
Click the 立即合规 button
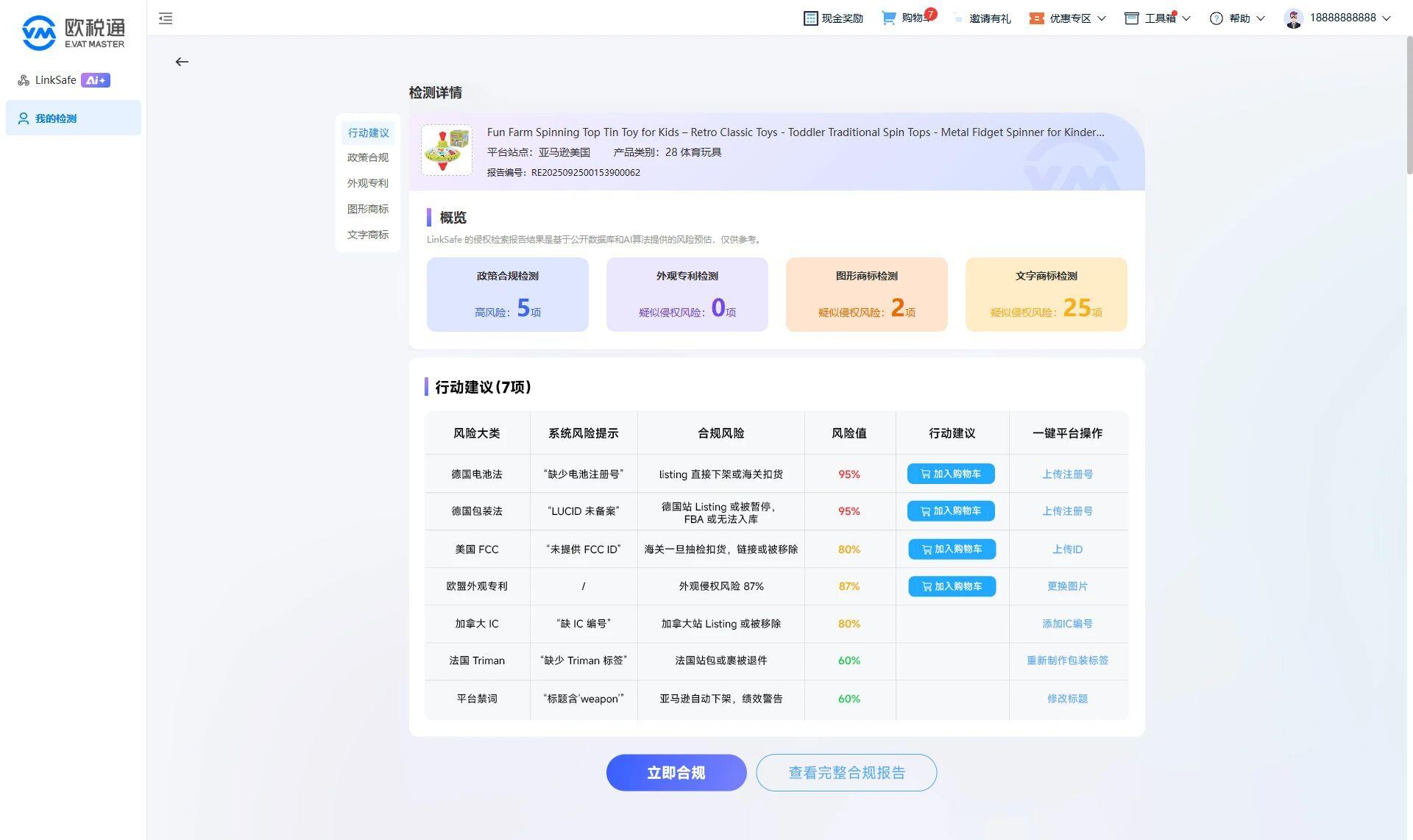[x=676, y=772]
